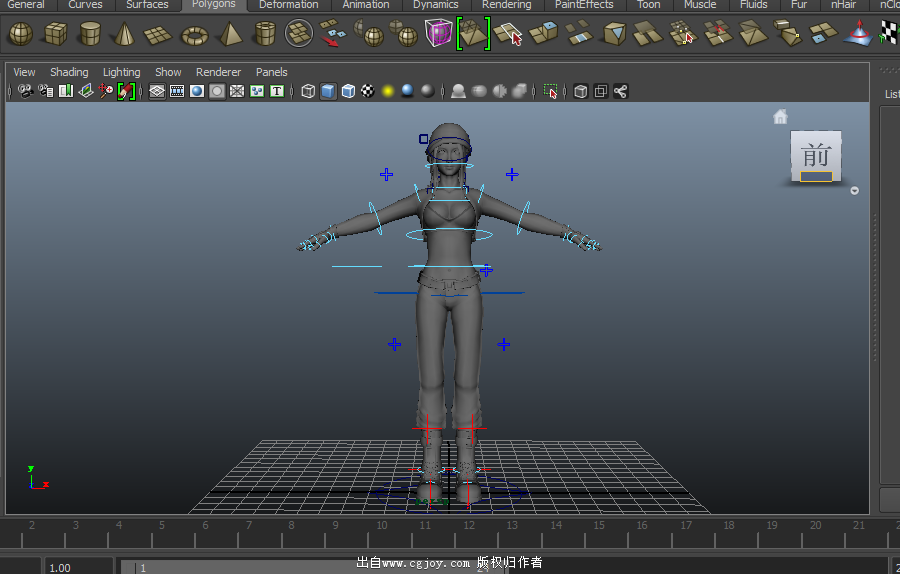This screenshot has height=574, width=900.
Task: Create a polygon cube from the shelf
Action: click(x=56, y=33)
